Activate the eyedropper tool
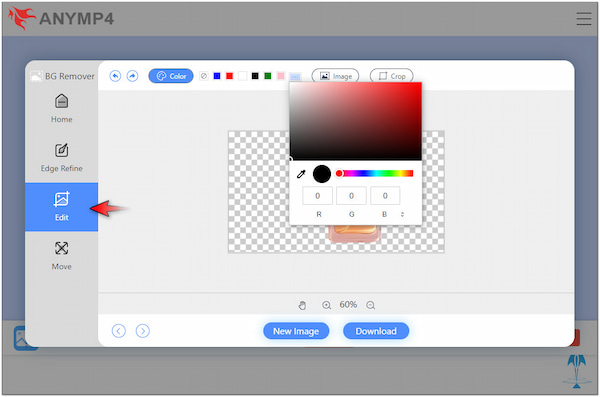Viewport: 600px width, 397px height. pyautogui.click(x=301, y=174)
